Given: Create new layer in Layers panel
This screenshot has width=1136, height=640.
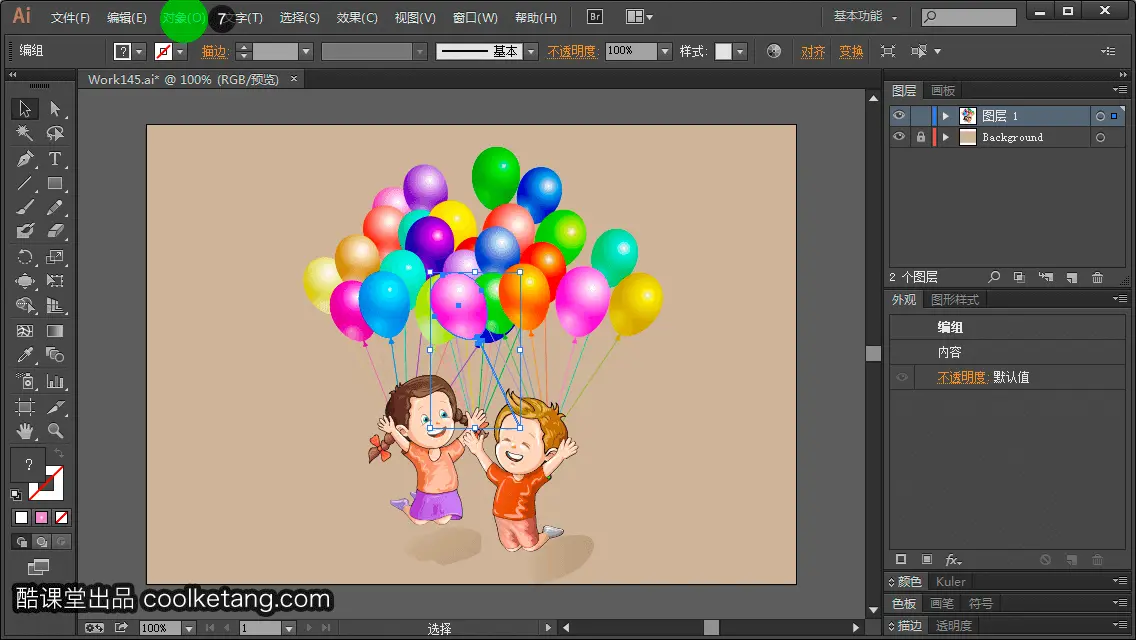Looking at the screenshot, I should point(1072,278).
